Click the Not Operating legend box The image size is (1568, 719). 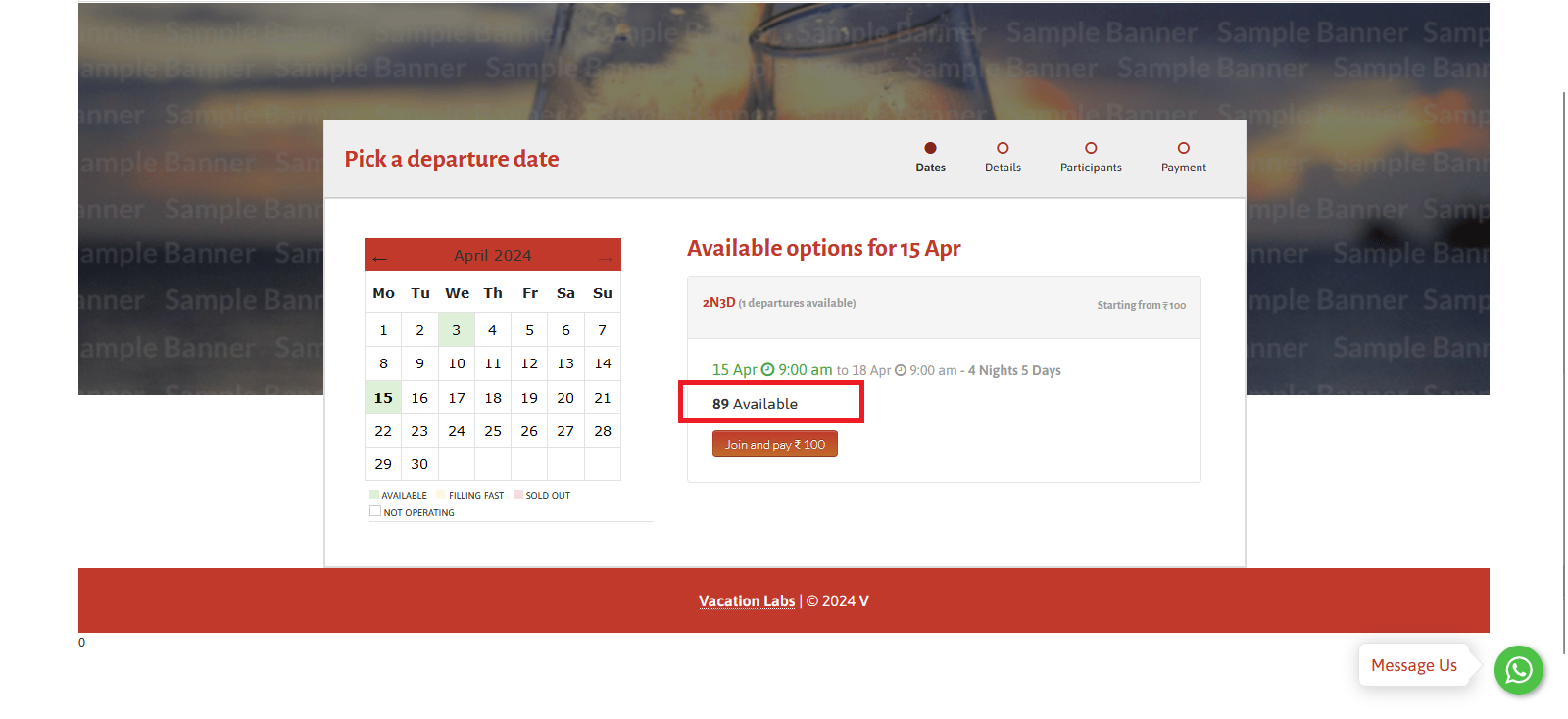pyautogui.click(x=375, y=511)
